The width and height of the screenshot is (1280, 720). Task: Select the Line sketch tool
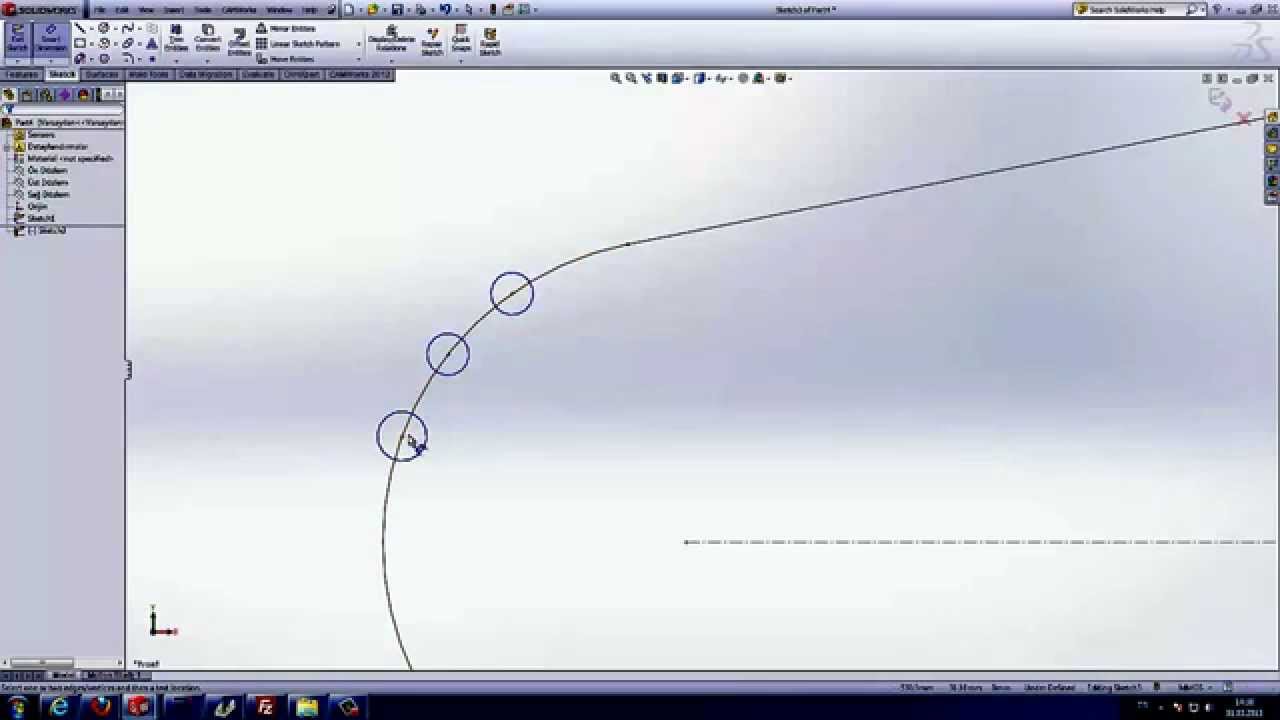(x=80, y=29)
